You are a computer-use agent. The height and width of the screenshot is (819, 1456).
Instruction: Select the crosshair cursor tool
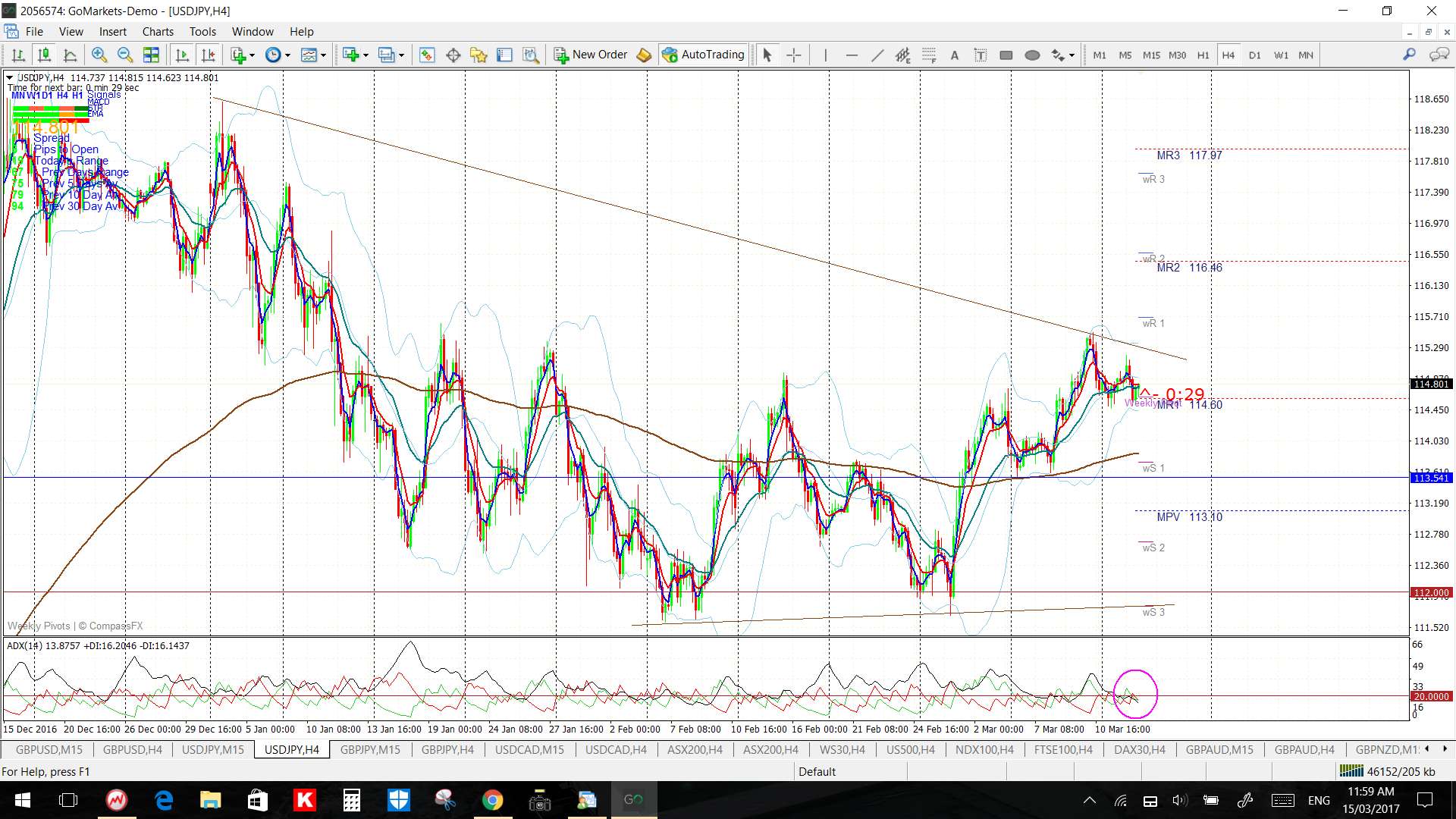(x=793, y=55)
